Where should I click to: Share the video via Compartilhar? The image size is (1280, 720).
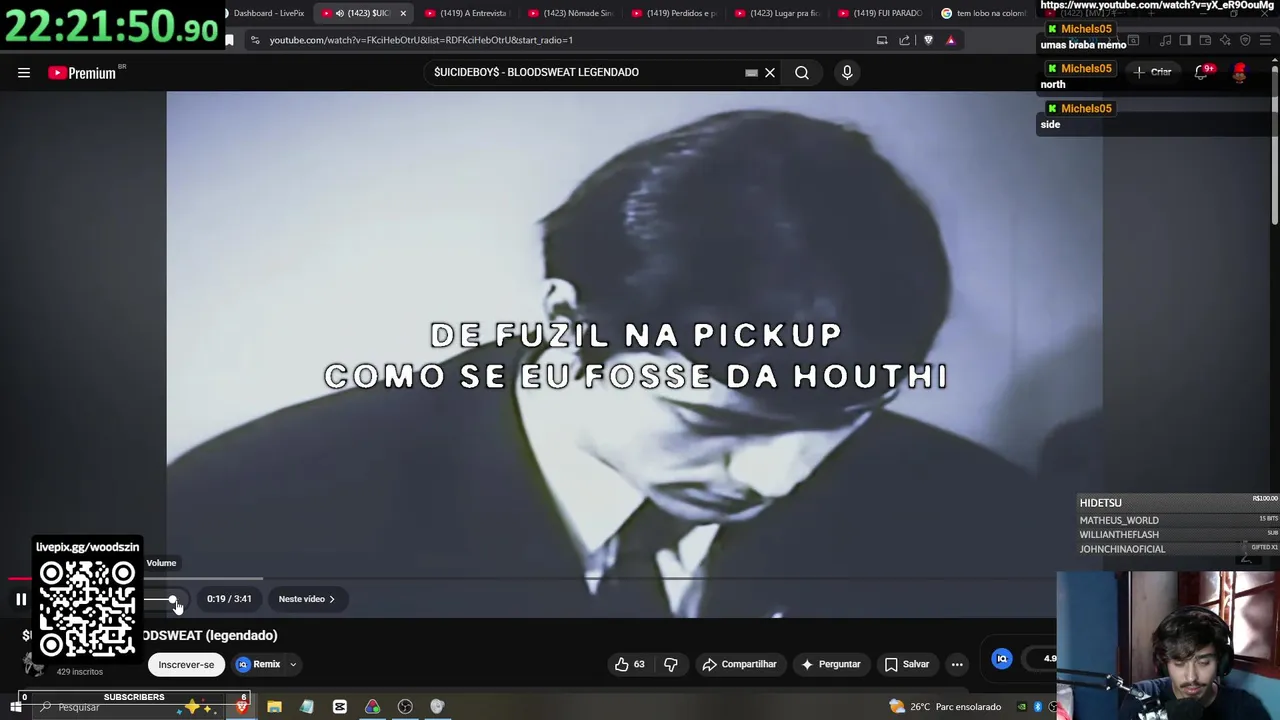pyautogui.click(x=739, y=664)
